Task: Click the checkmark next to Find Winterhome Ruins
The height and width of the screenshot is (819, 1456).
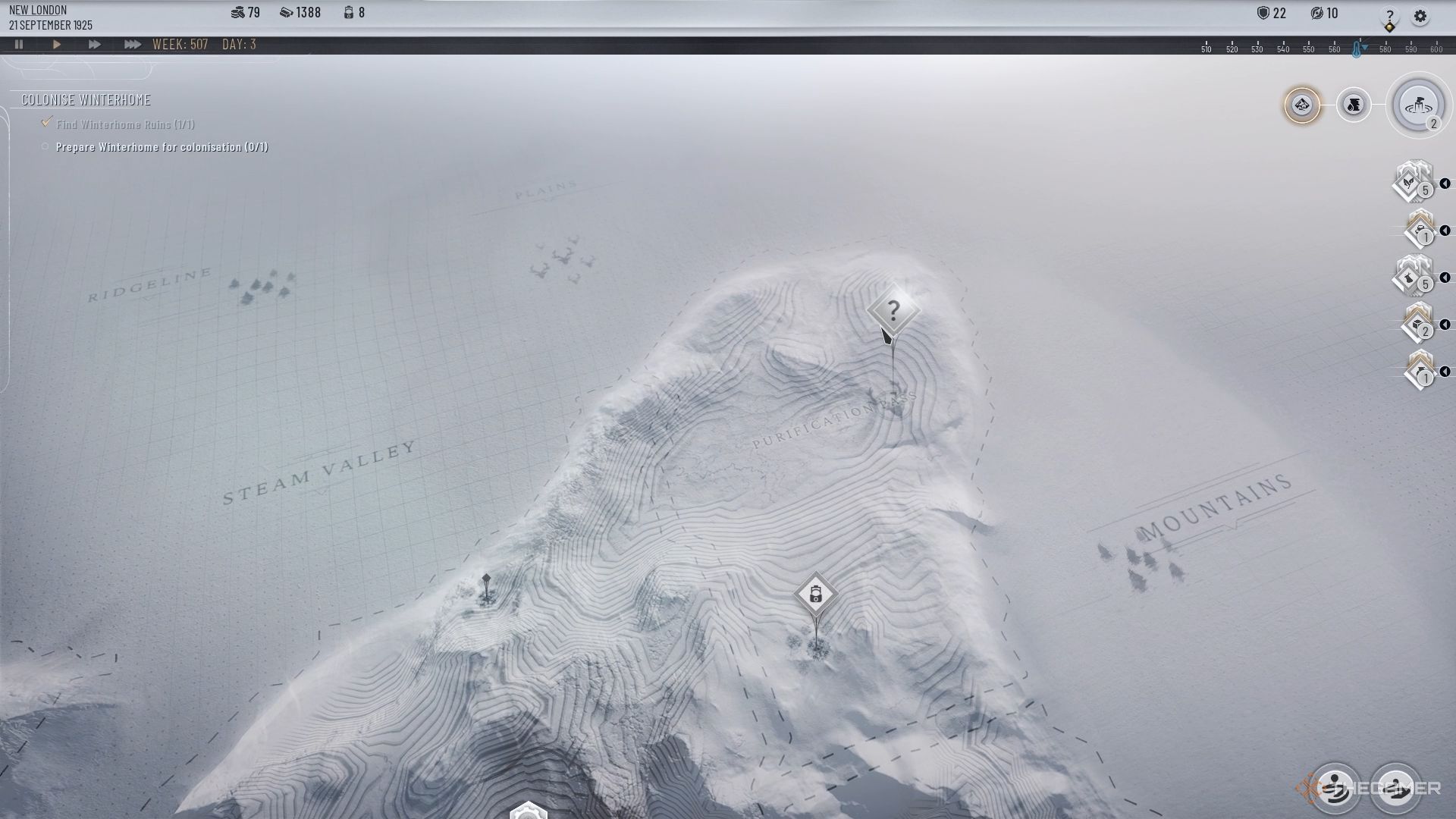Action: click(x=47, y=121)
